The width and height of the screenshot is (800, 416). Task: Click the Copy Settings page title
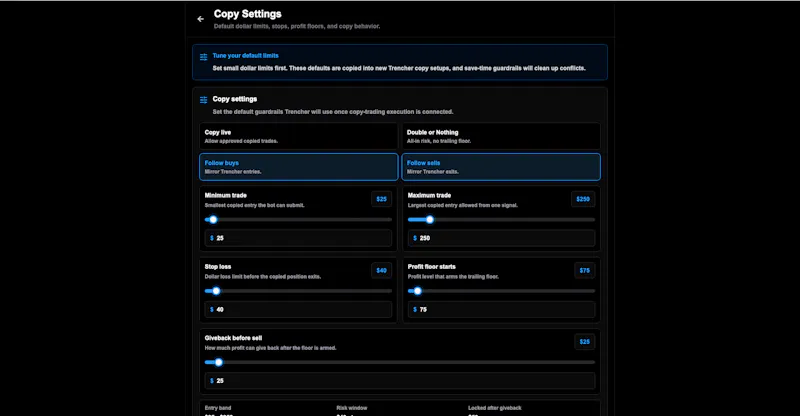pos(247,14)
